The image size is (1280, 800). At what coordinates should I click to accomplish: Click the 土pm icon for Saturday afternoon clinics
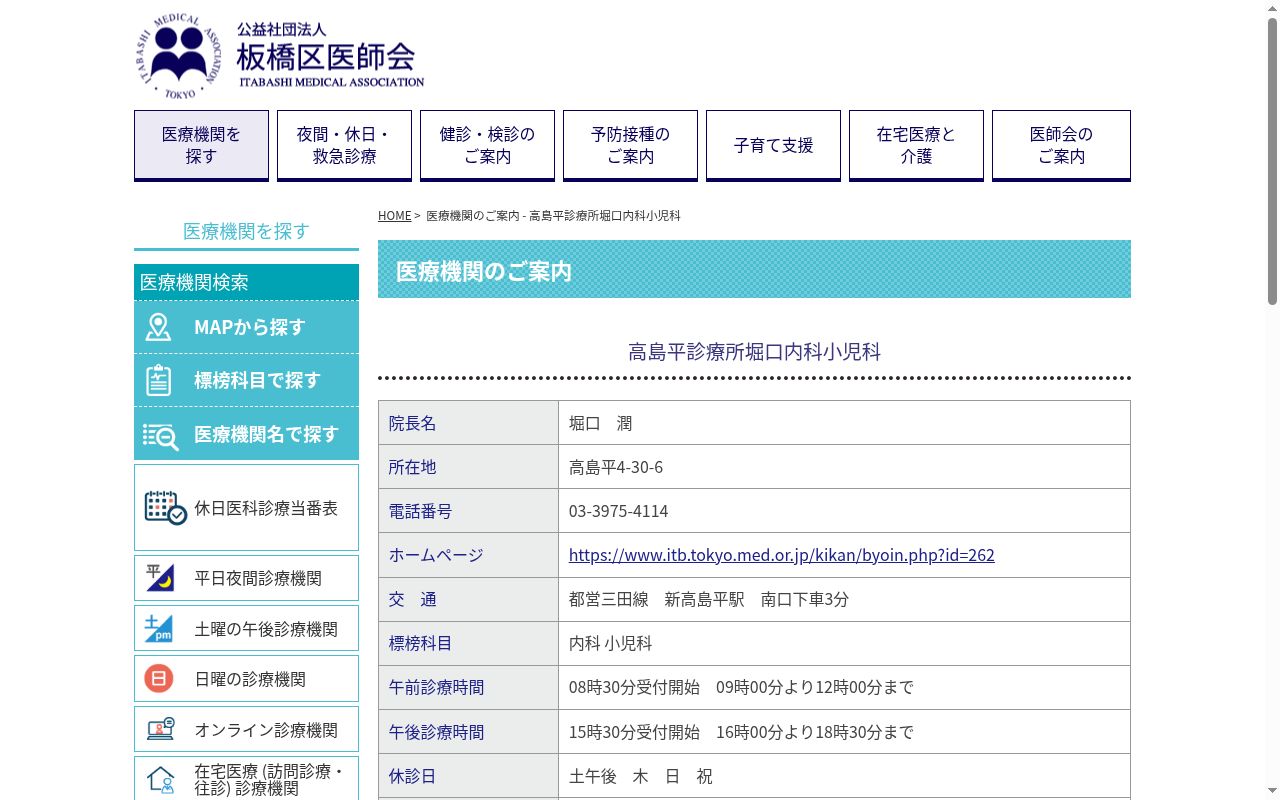[159, 629]
